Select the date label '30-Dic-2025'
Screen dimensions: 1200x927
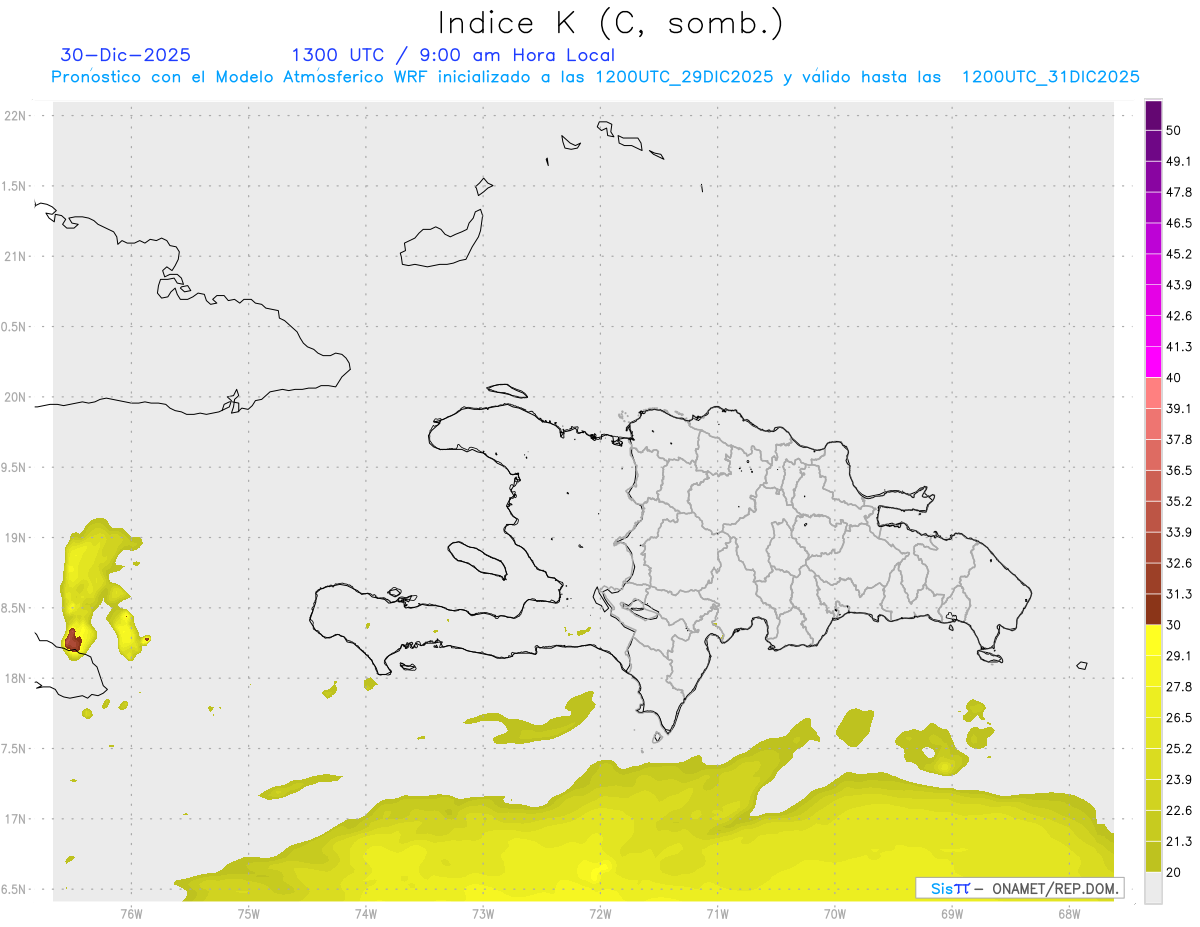click(x=125, y=55)
